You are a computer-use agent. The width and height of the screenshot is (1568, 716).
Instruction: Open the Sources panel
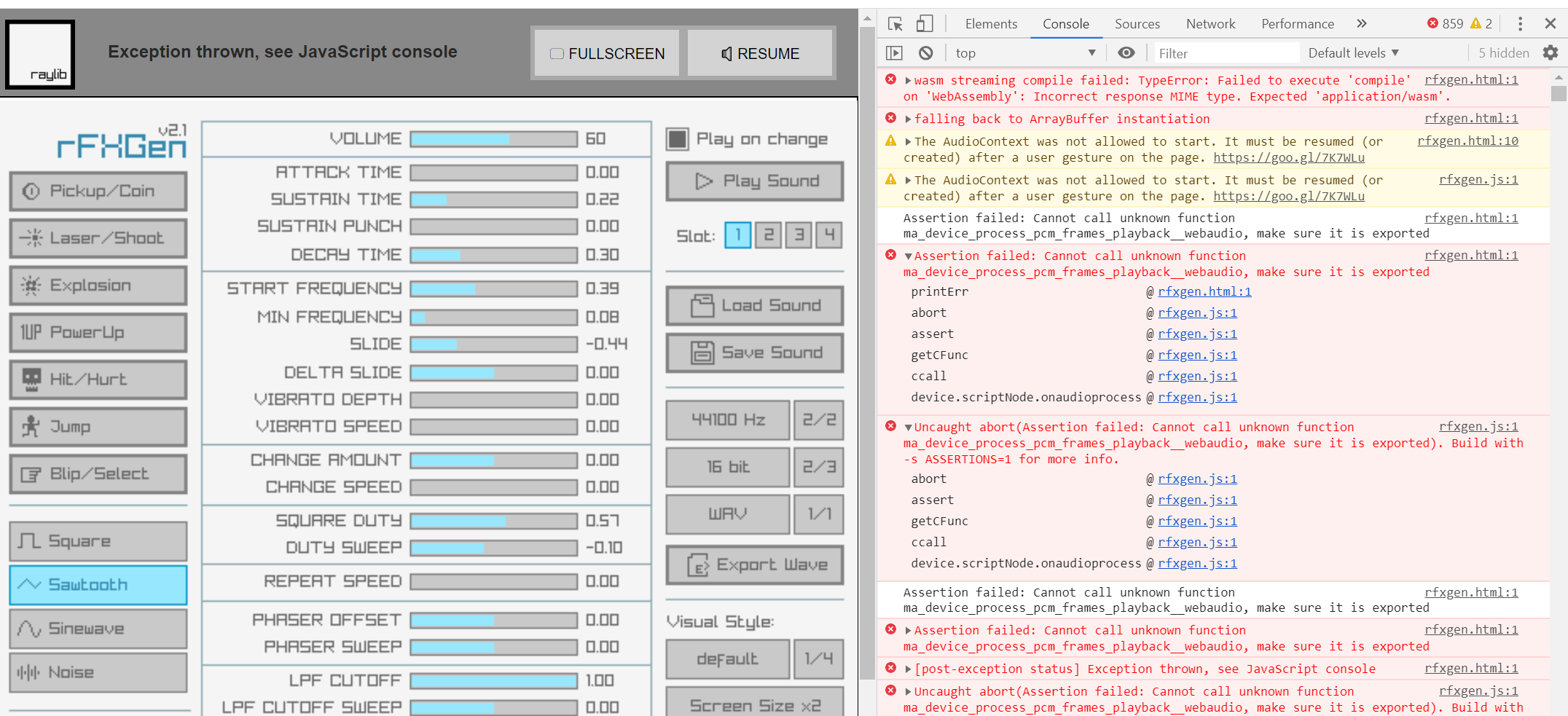click(1137, 23)
